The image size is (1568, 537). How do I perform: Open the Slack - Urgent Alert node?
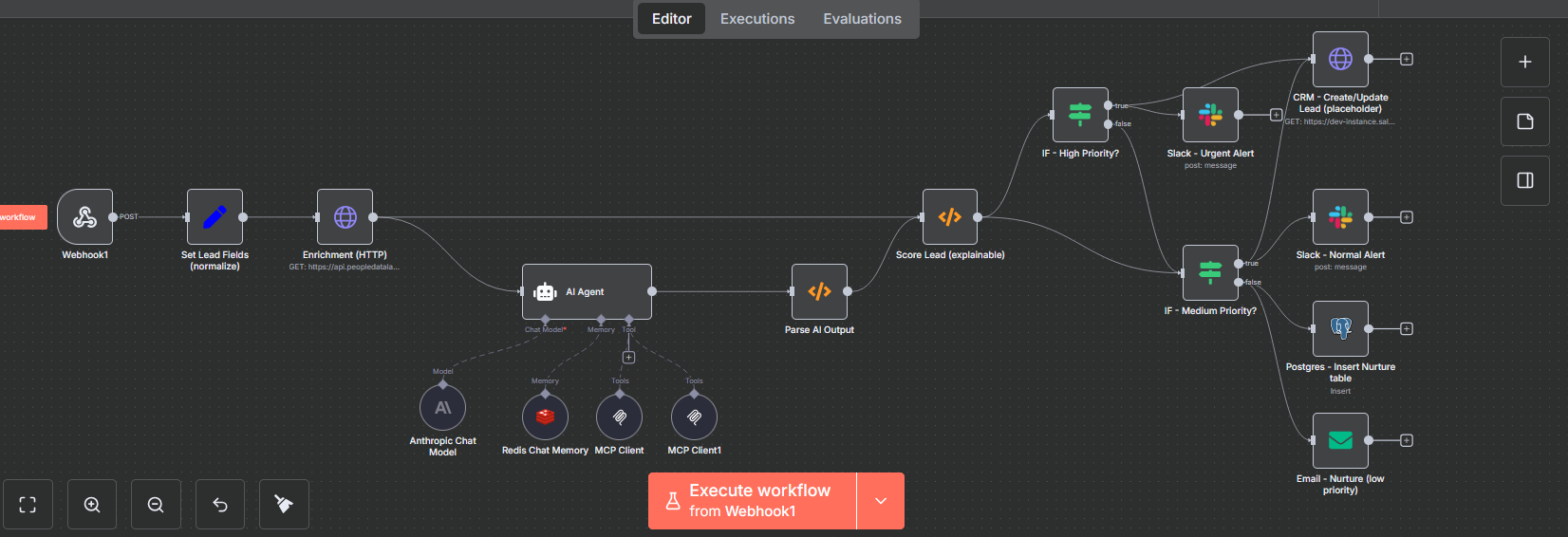pyautogui.click(x=1210, y=115)
